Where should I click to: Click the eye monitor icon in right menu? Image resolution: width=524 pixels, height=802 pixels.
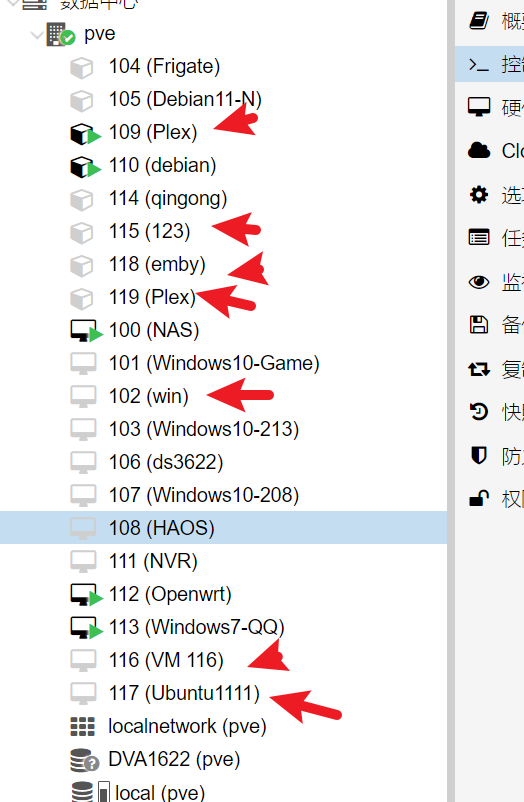click(x=479, y=281)
